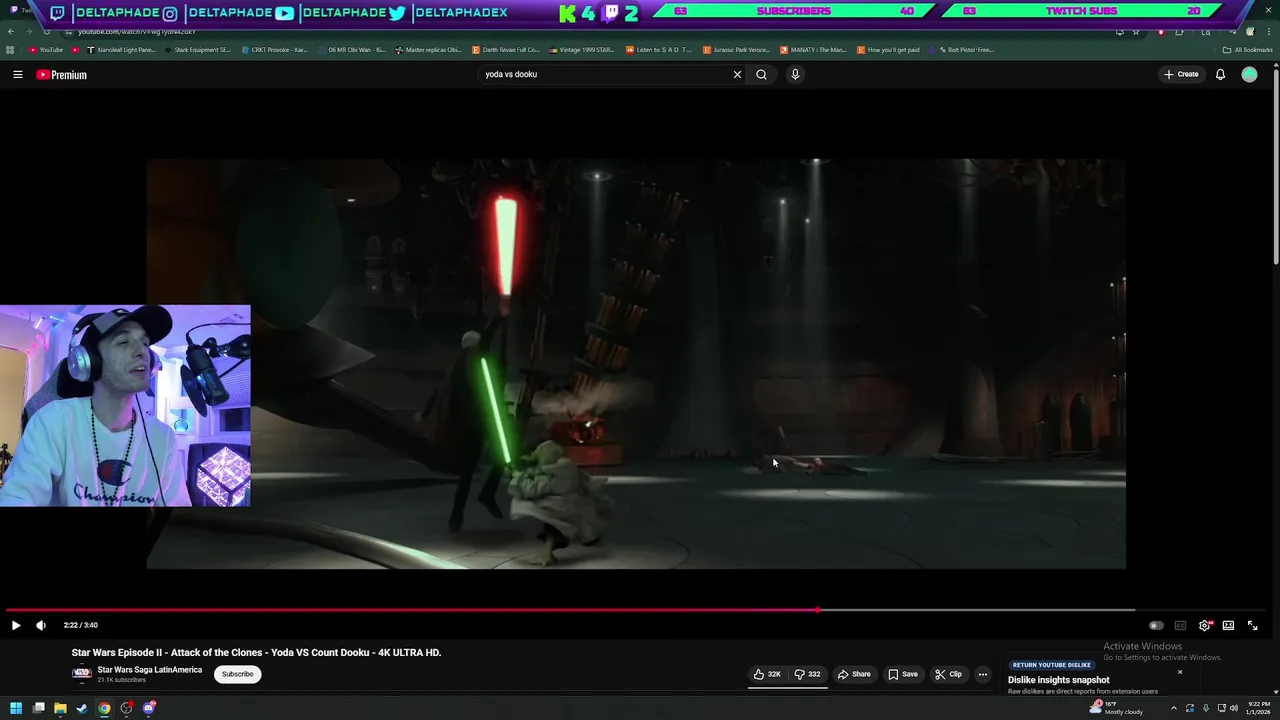1280x720 pixels.
Task: Open the more actions three-dot menu
Action: coord(982,674)
